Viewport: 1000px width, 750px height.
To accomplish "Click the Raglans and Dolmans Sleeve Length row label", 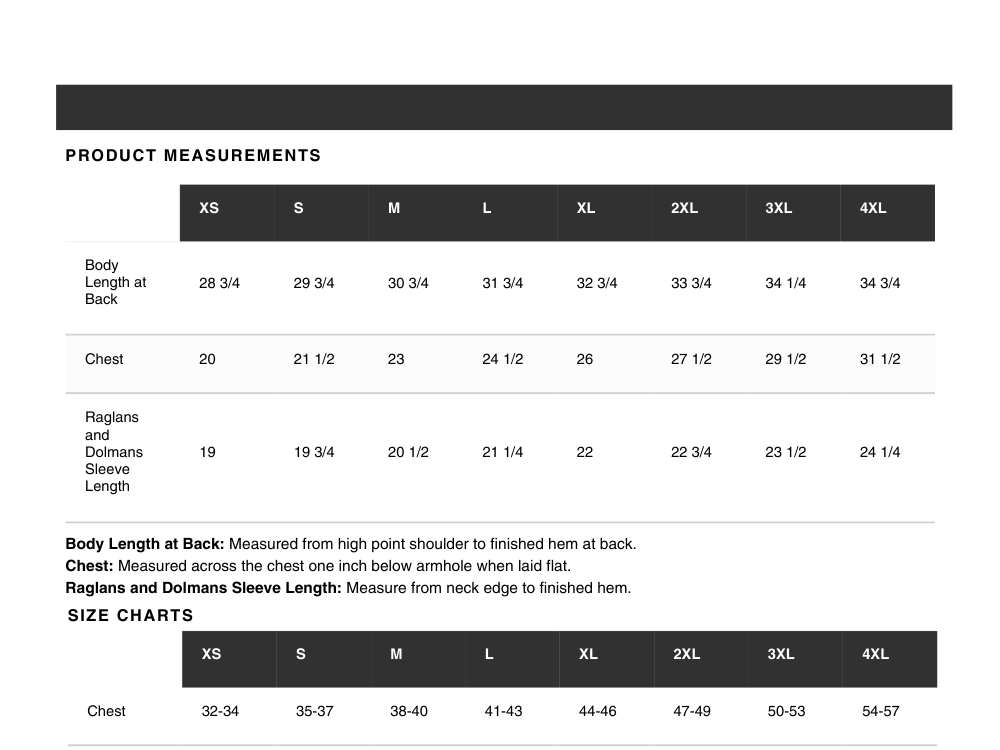I will tap(113, 452).
